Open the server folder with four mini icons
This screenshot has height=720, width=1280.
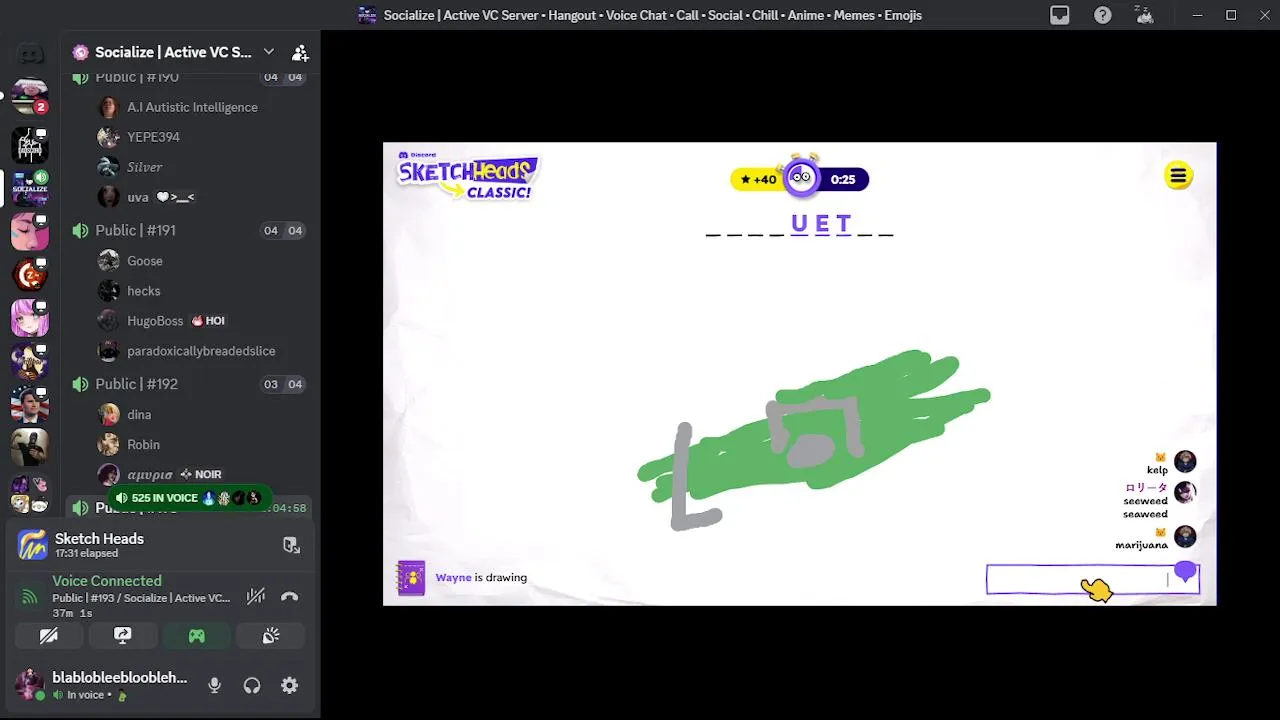30,494
